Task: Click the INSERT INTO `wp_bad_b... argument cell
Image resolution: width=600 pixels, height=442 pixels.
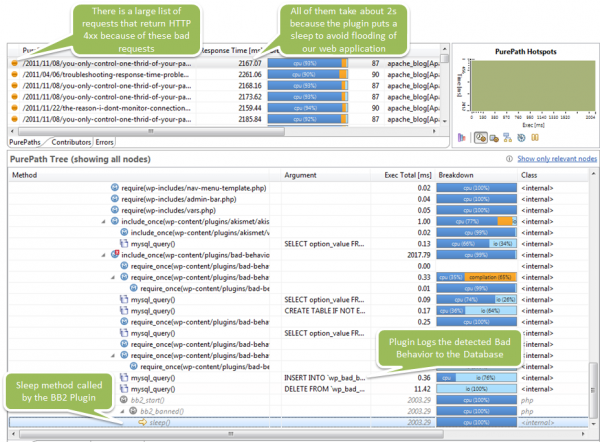Action: click(x=324, y=377)
